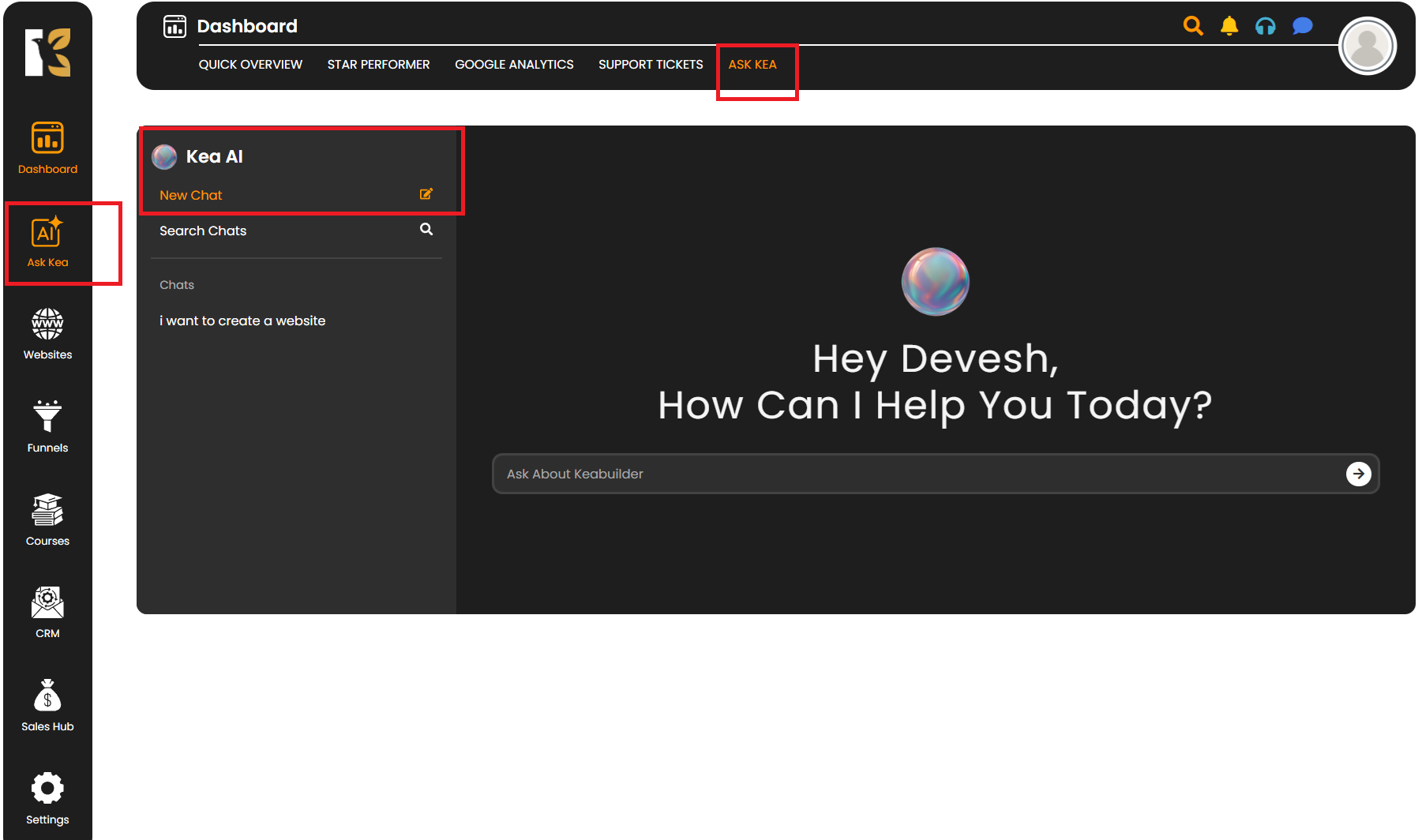Go to Funnels in the sidebar
This screenshot has height=840, width=1418.
click(47, 417)
